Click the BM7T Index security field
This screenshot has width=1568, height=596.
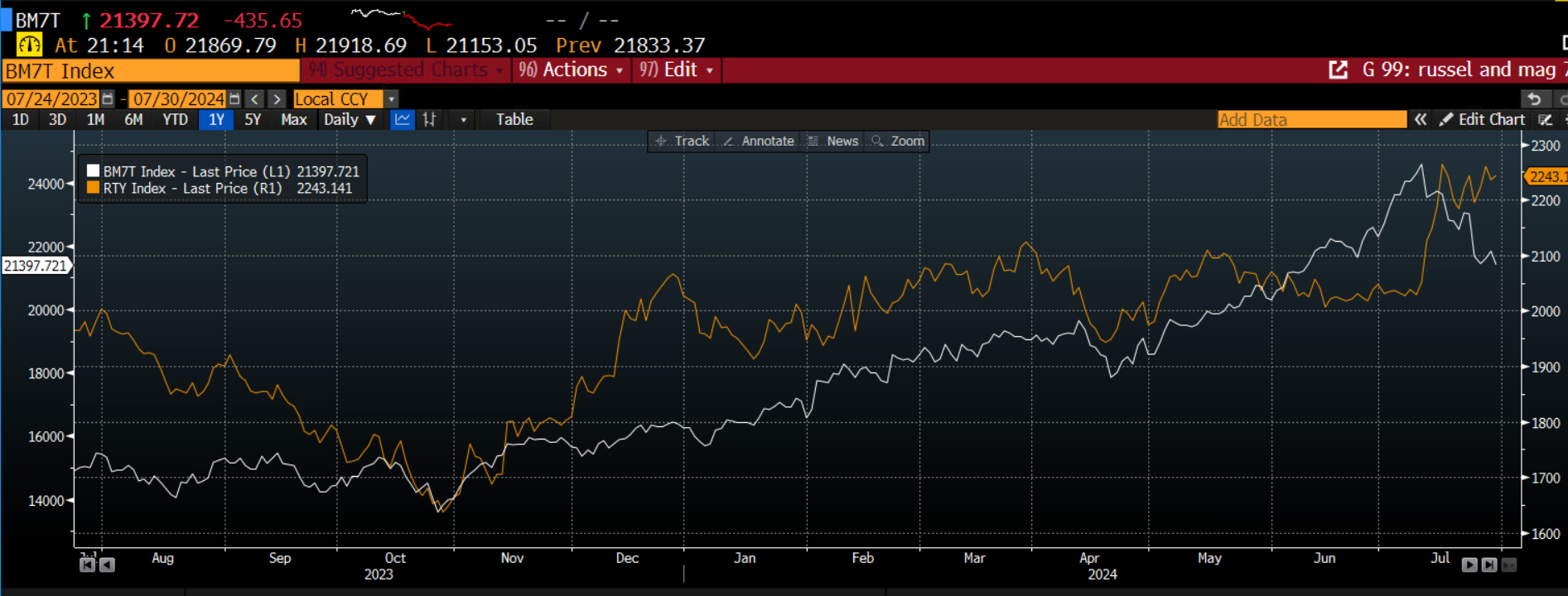pyautogui.click(x=151, y=70)
